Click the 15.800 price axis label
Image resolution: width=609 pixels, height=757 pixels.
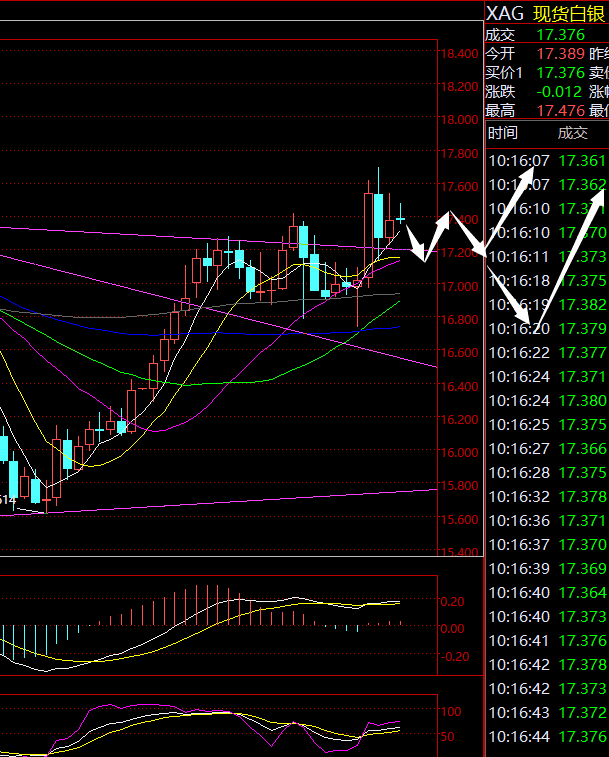click(459, 486)
